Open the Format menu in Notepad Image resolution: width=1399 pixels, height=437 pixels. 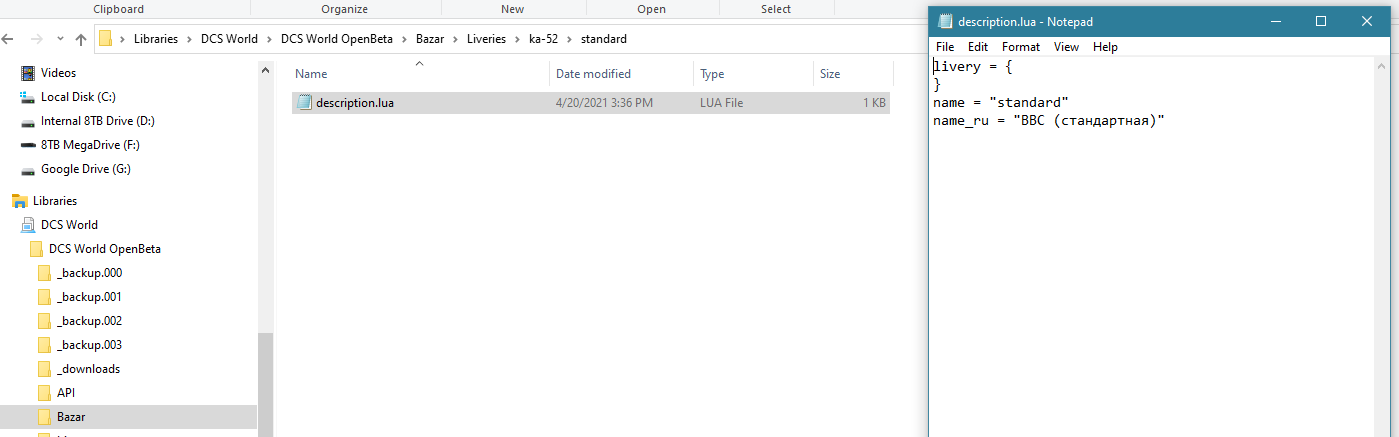1021,47
